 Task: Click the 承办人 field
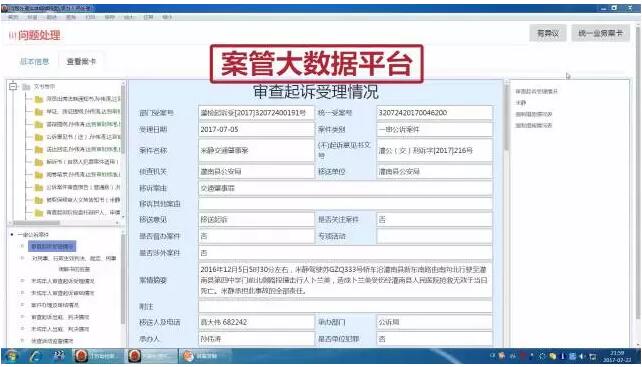[x=256, y=339]
